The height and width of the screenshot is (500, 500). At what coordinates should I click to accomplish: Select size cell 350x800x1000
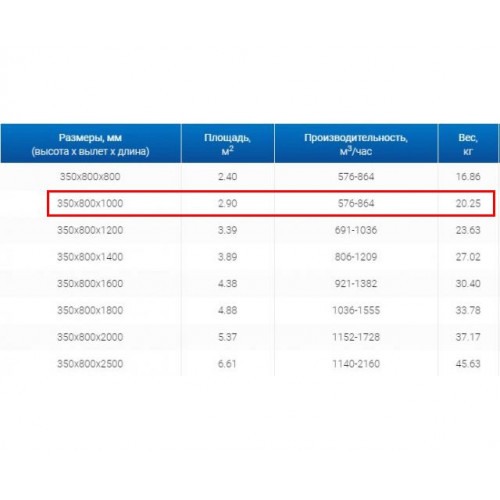pyautogui.click(x=90, y=203)
